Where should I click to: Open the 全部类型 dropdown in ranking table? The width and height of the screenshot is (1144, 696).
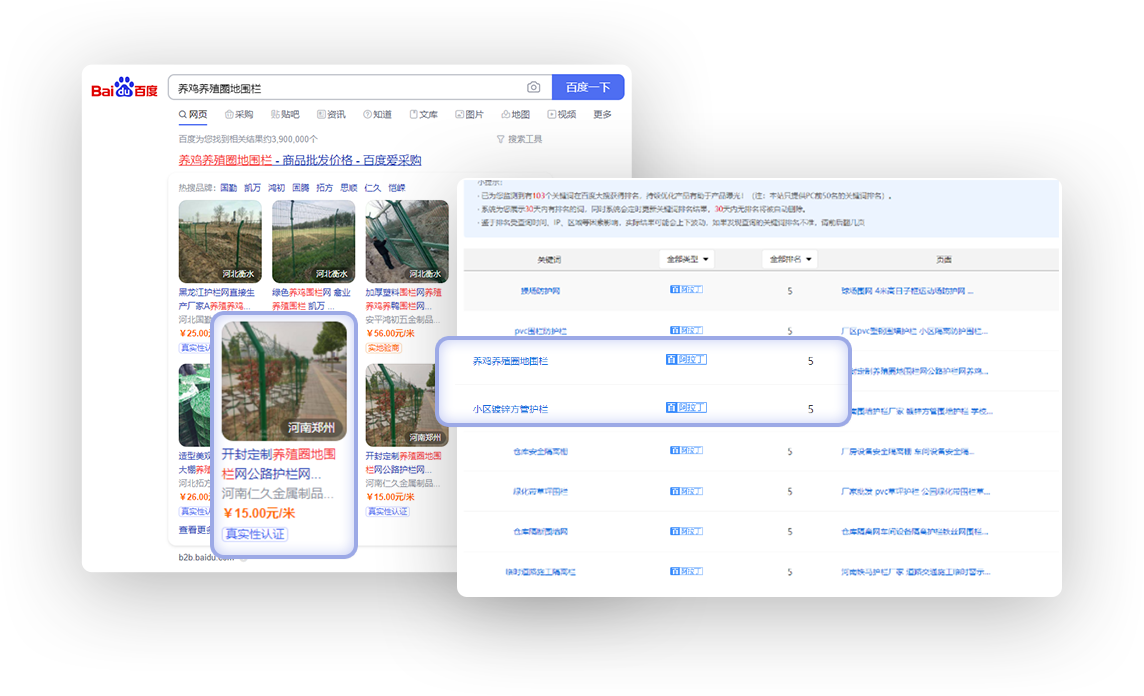point(687,259)
